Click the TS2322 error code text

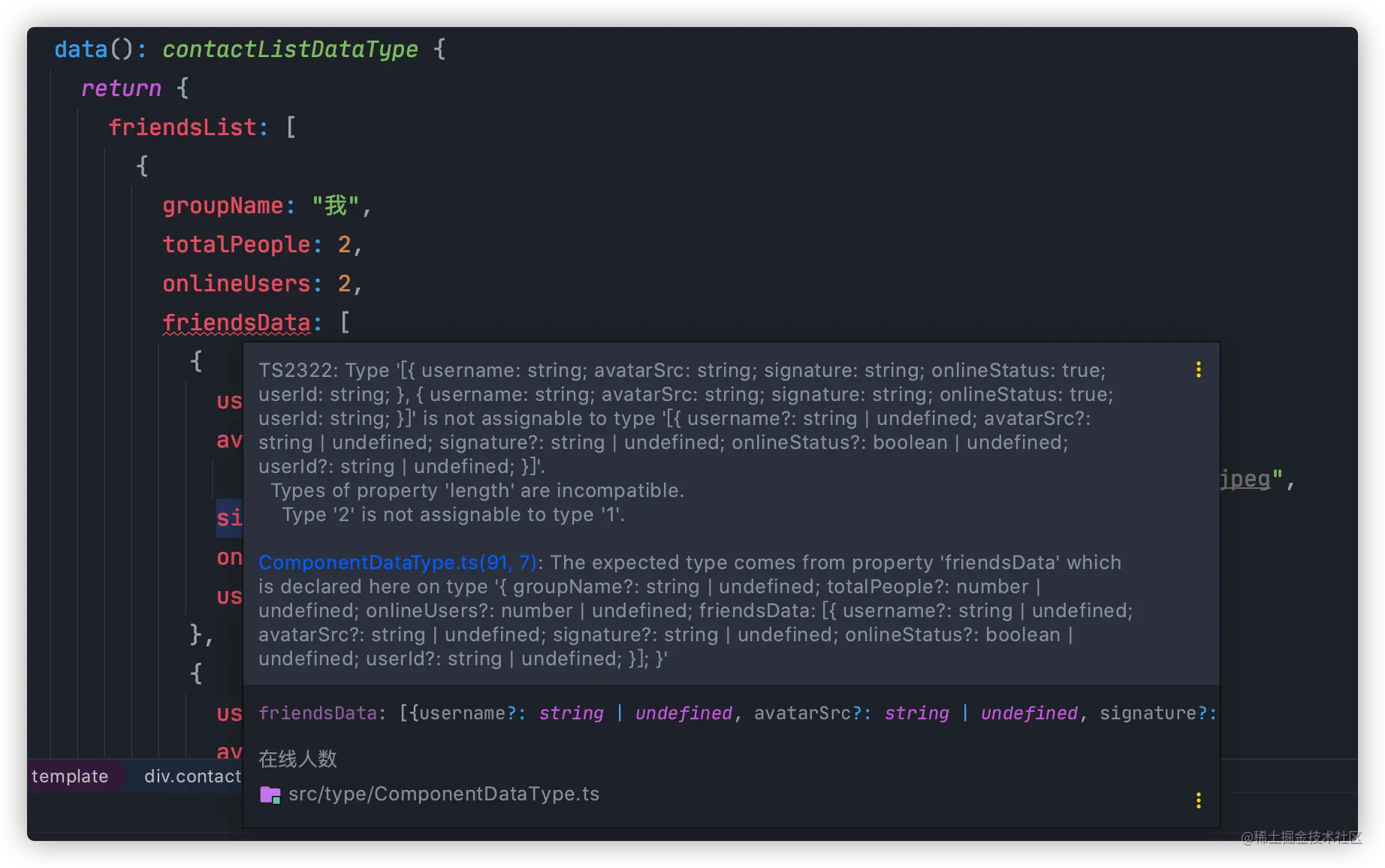[297, 370]
